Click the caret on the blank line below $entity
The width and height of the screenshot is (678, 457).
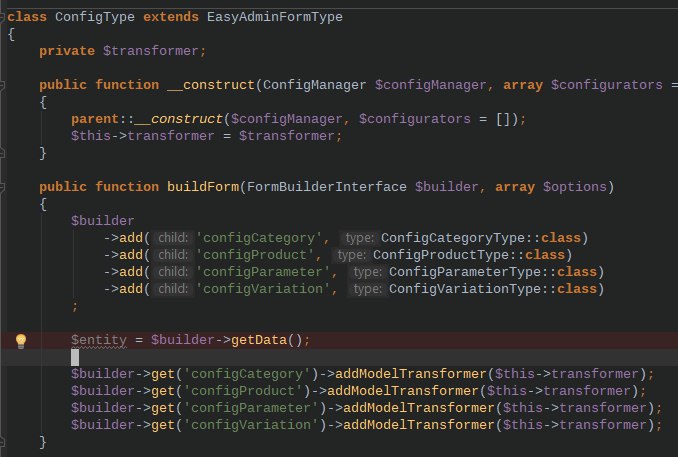tap(75, 357)
